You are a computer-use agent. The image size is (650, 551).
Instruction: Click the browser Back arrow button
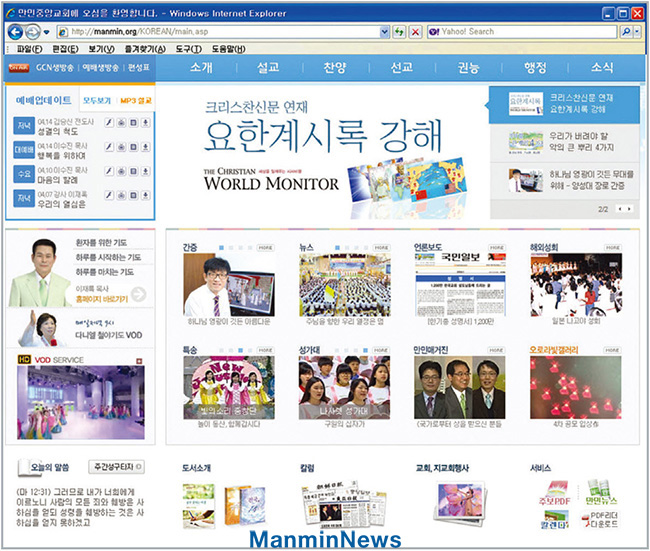[x=15, y=32]
